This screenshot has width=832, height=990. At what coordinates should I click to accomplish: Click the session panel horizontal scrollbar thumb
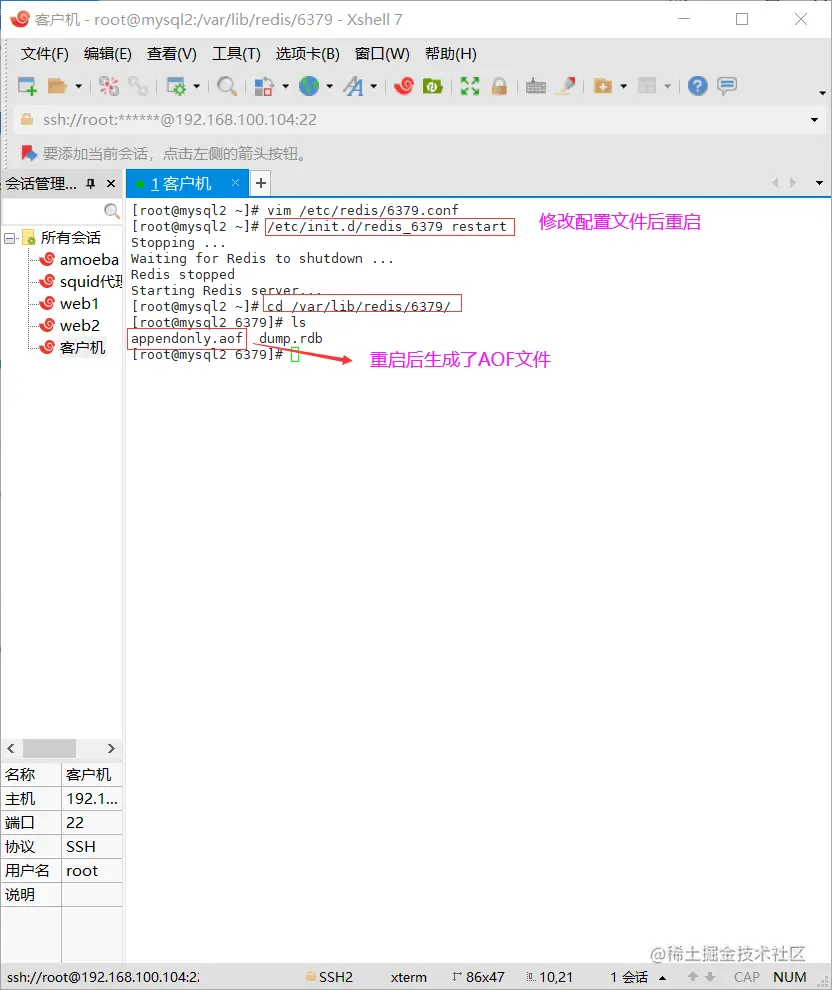[49, 748]
